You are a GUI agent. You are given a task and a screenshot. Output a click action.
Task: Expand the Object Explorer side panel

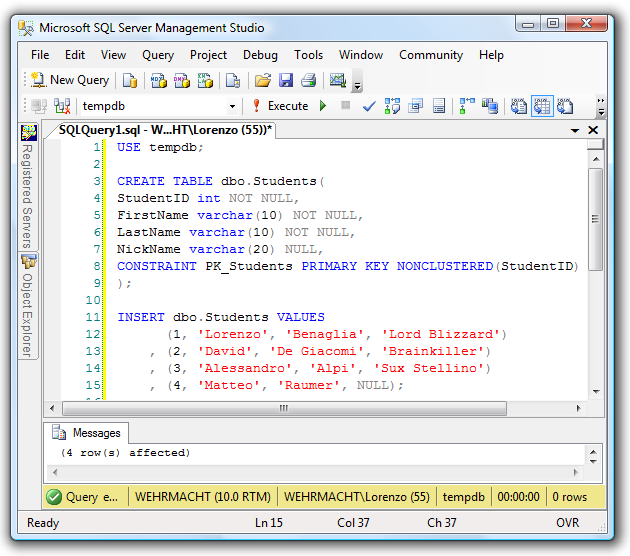tap(28, 306)
